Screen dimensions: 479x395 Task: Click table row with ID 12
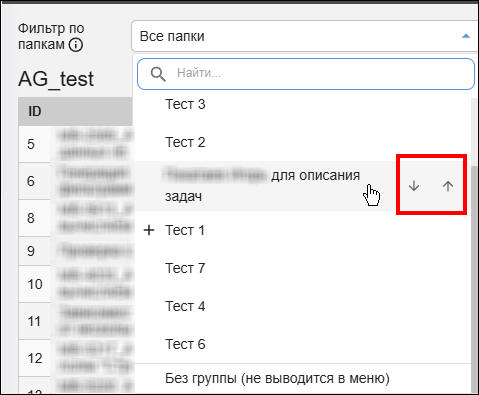click(76, 358)
